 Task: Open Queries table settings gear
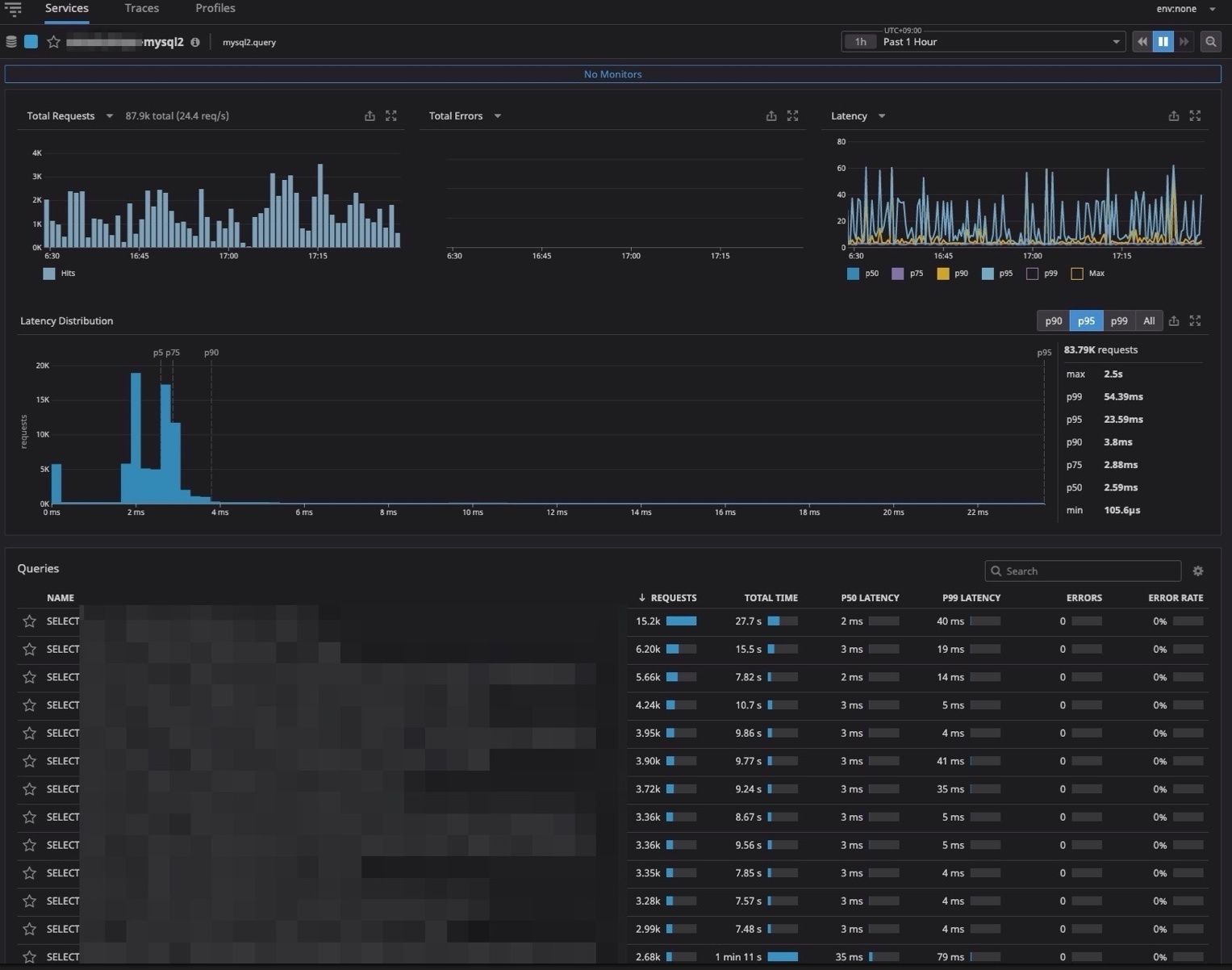[x=1198, y=571]
